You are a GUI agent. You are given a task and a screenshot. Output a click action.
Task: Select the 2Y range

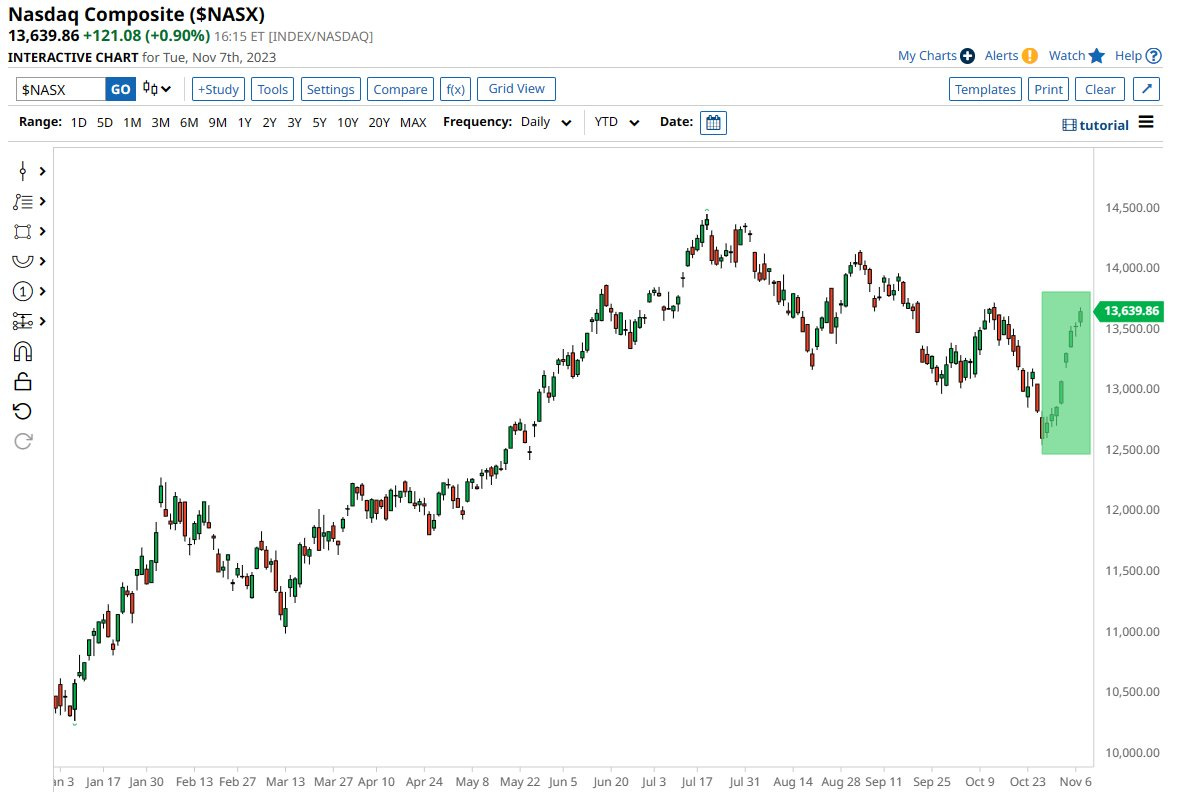[x=269, y=122]
